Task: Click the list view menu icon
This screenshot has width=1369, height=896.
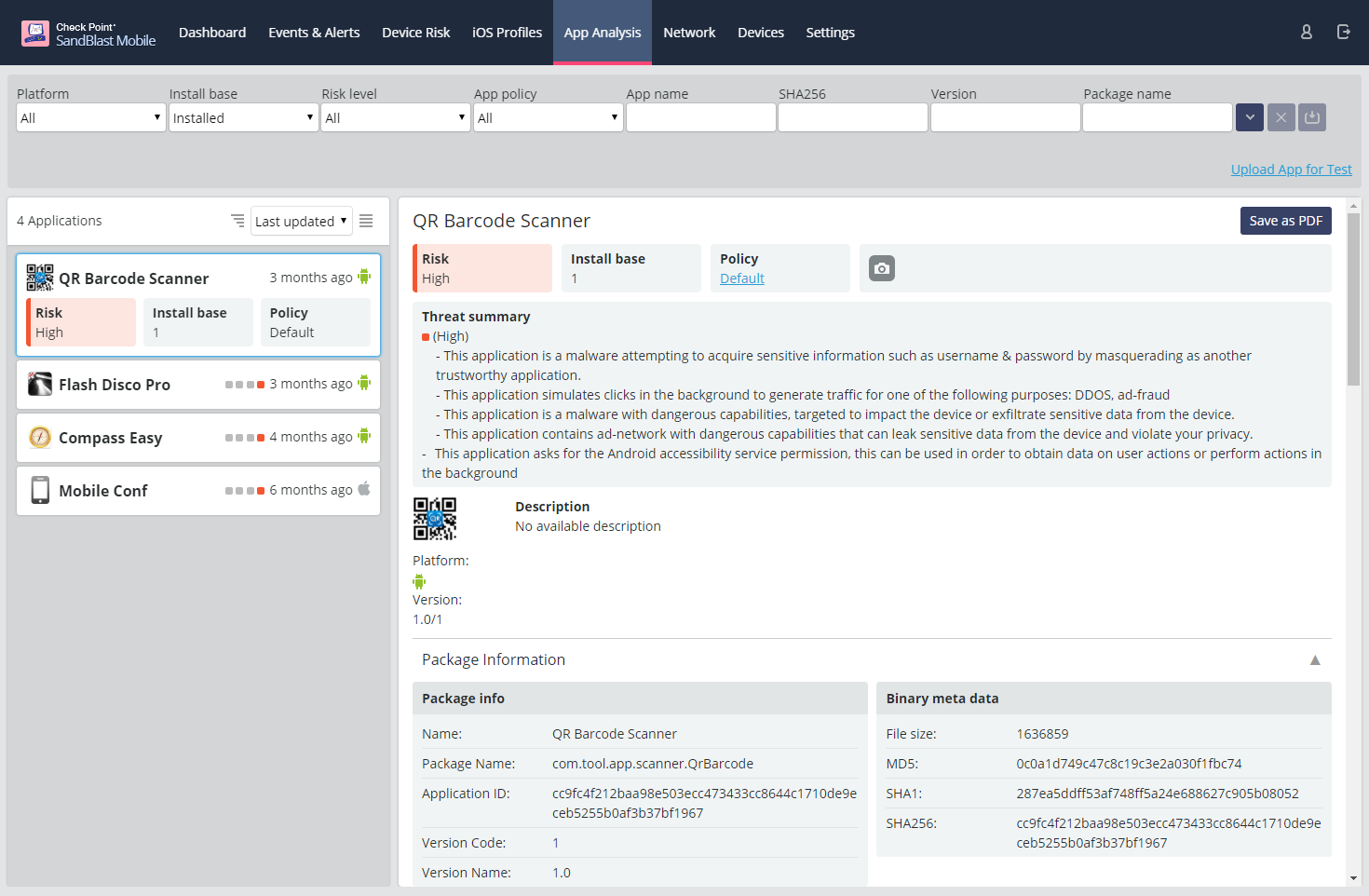Action: coord(366,221)
